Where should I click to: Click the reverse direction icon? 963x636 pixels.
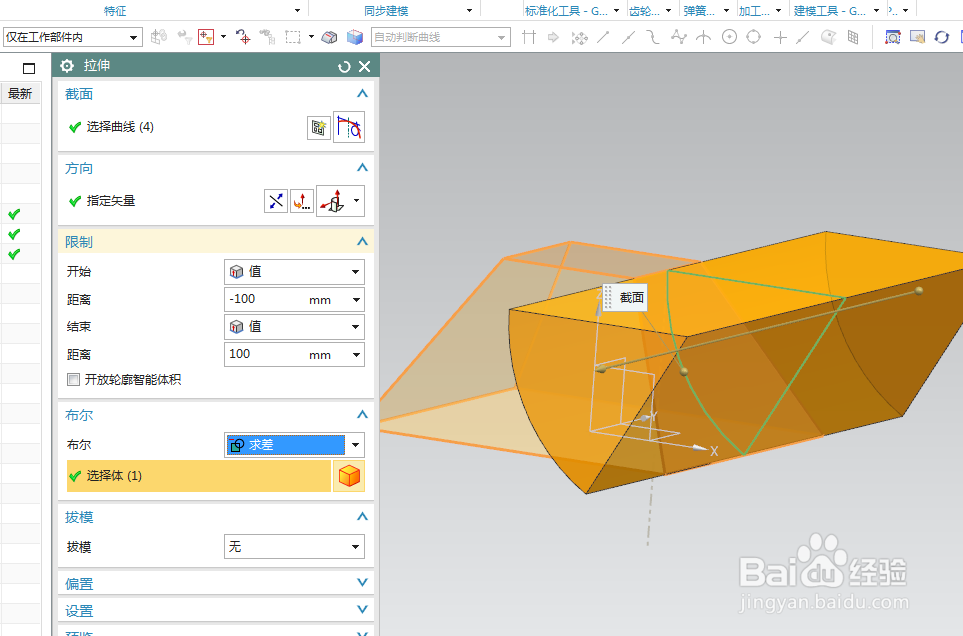click(x=276, y=201)
